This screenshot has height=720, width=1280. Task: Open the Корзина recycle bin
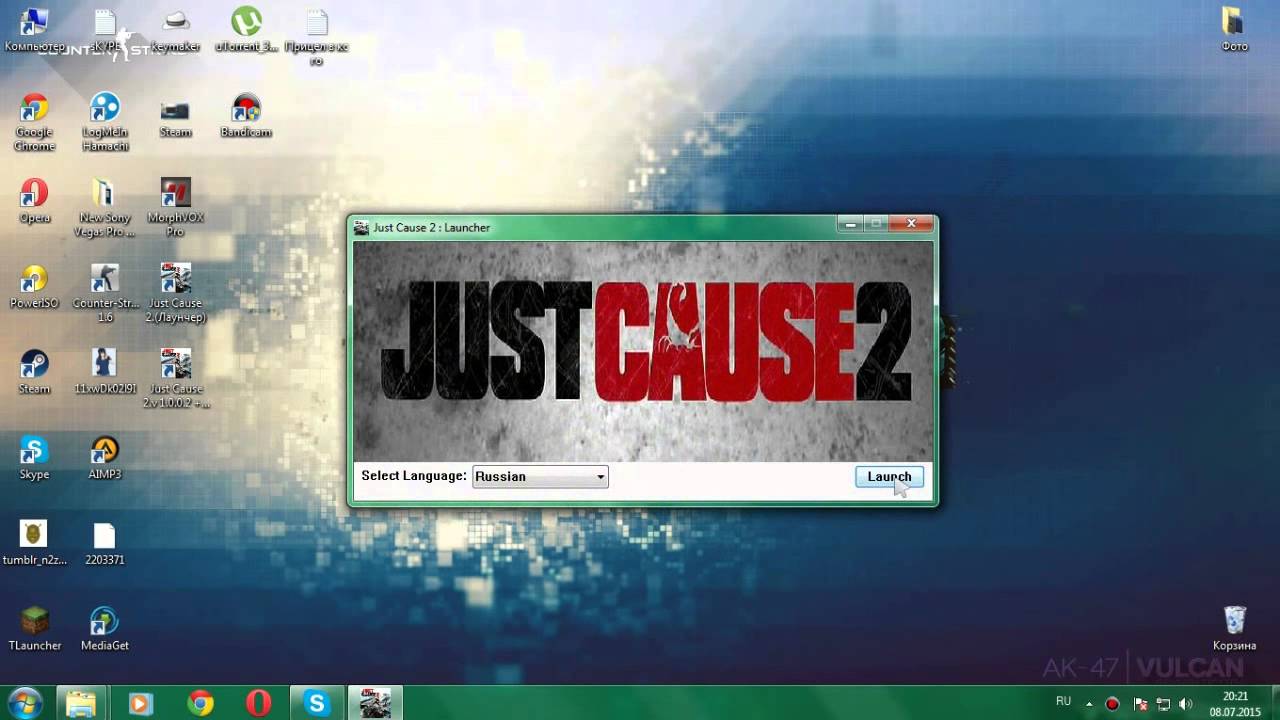coord(1235,629)
